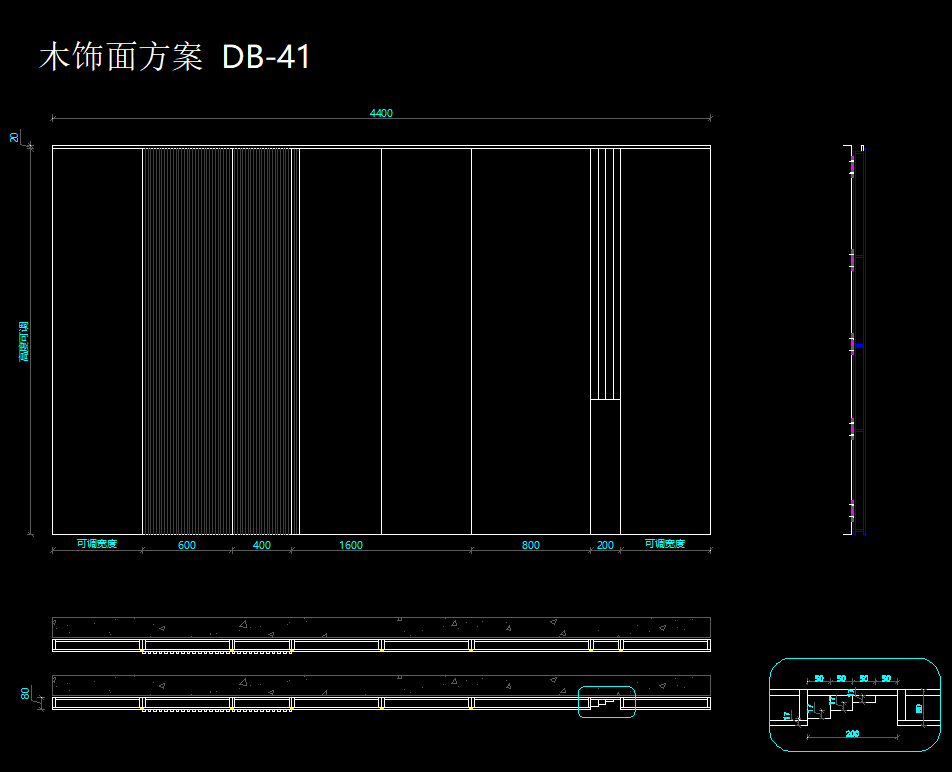952x772 pixels.
Task: Select the concrete hatch of upper plan section
Action: (x=380, y=626)
